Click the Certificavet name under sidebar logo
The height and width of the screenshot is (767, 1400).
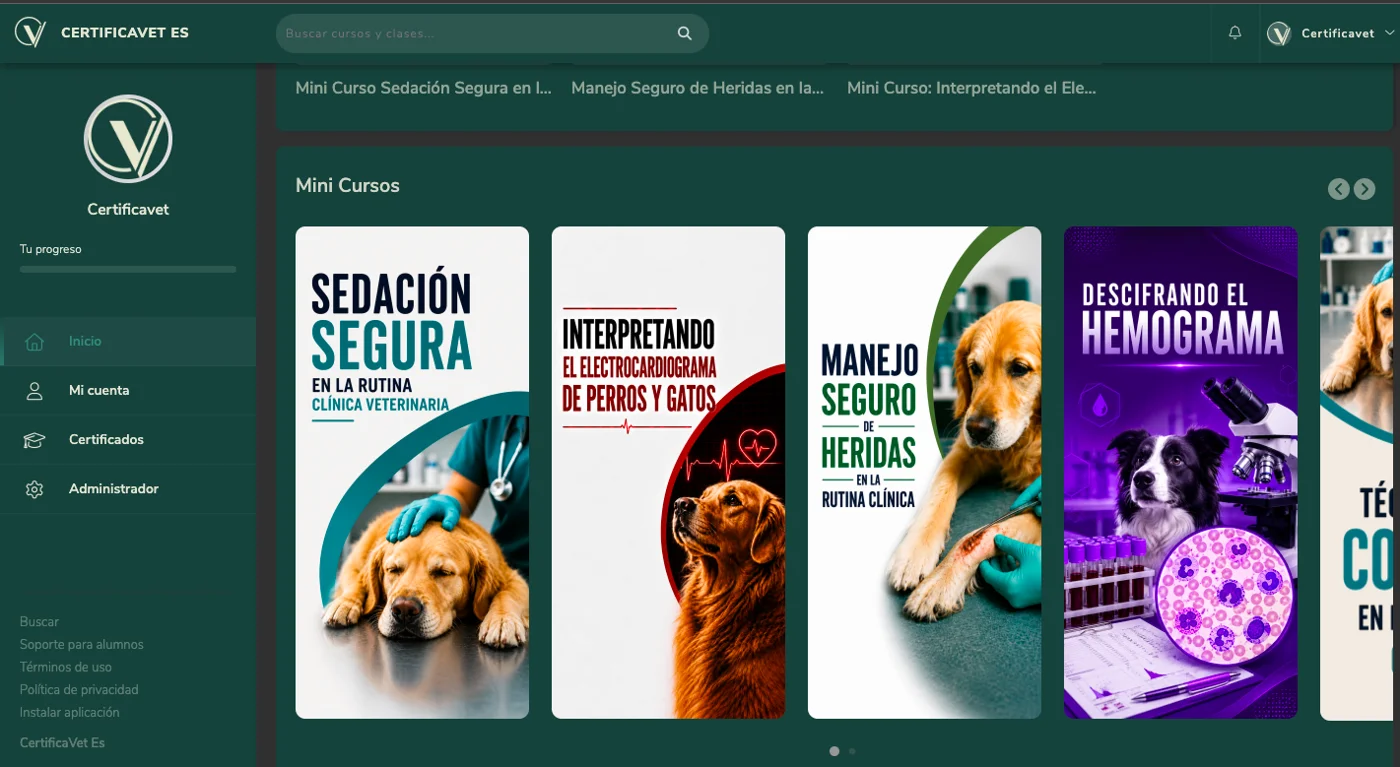coord(128,210)
